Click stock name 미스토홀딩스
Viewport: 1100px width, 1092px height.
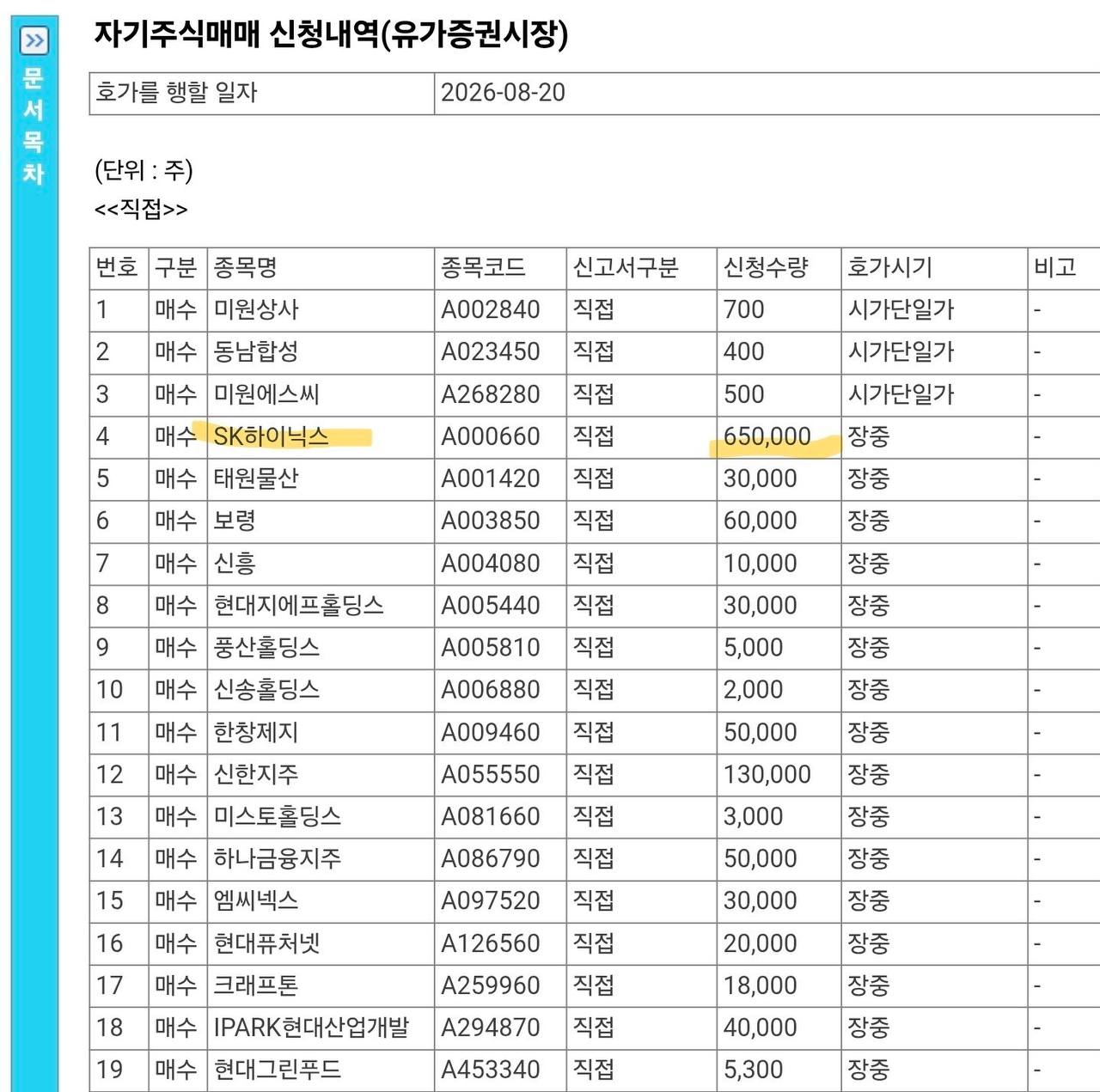click(x=277, y=817)
